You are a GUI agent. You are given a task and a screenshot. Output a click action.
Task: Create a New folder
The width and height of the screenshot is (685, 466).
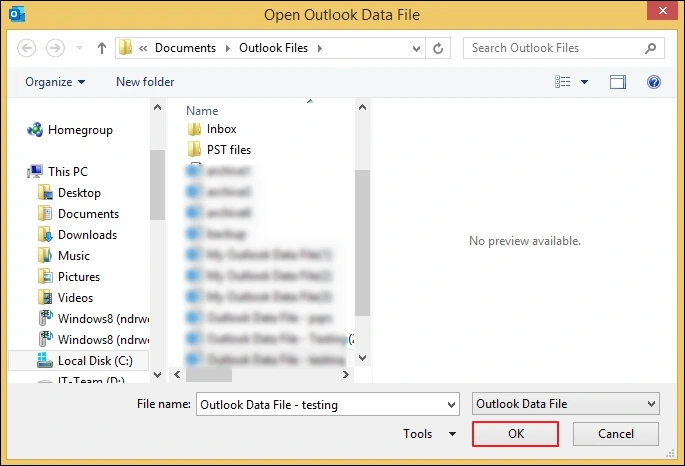click(x=145, y=82)
